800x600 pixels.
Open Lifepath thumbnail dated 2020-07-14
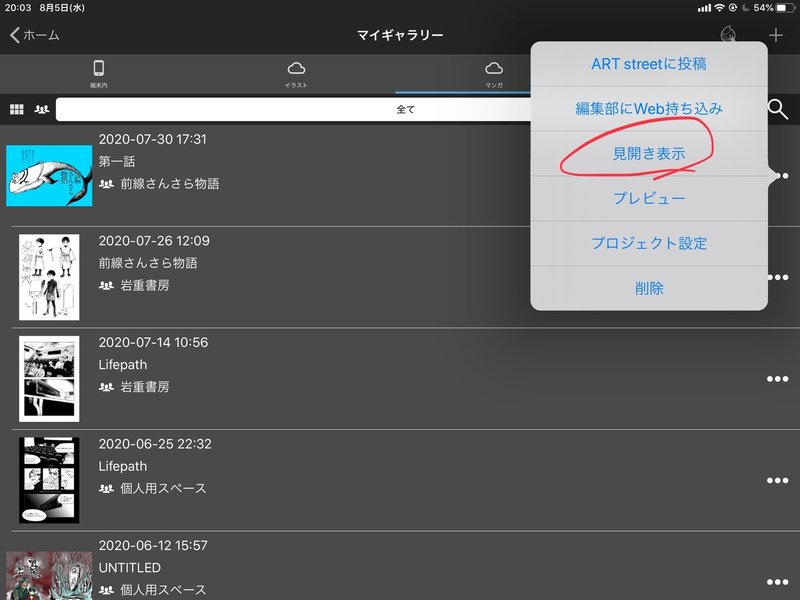click(x=49, y=379)
